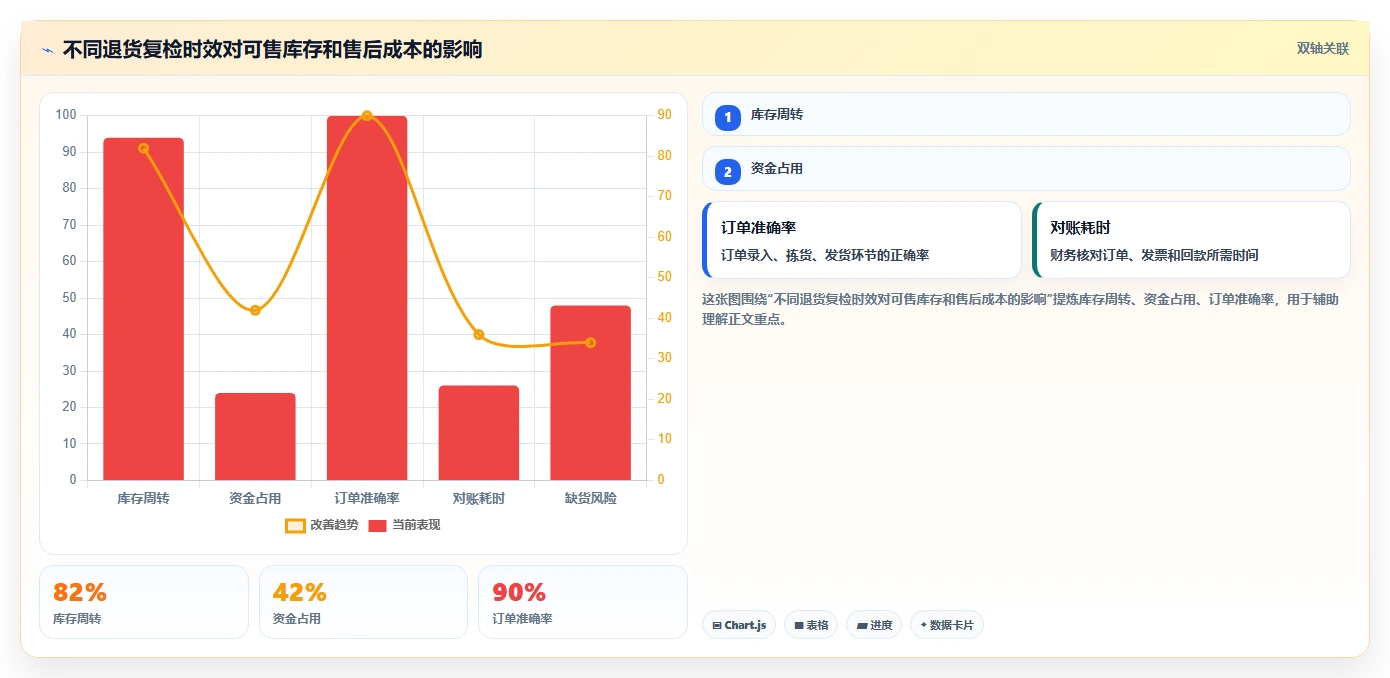This screenshot has height=678, width=1390.
Task: Click the trend line point above 缺货风险
Action: [x=590, y=343]
